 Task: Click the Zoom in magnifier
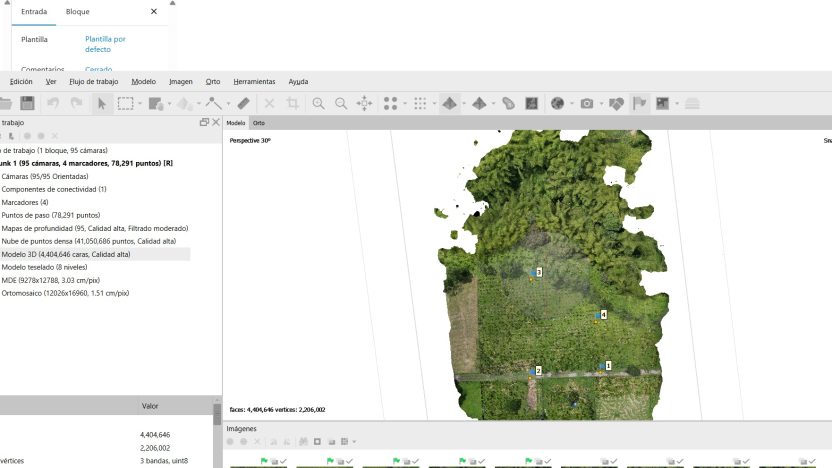(x=318, y=103)
